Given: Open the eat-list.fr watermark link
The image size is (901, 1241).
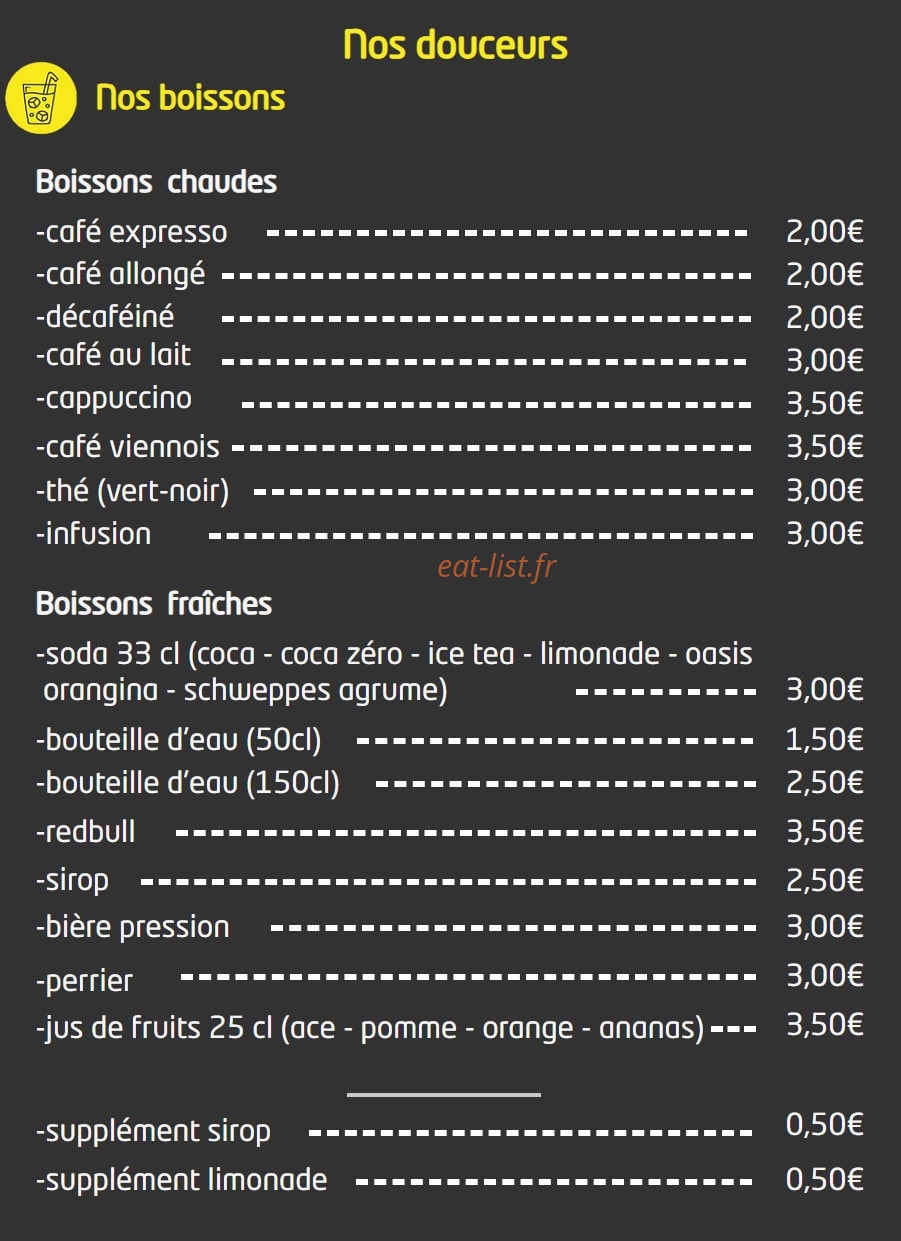Looking at the screenshot, I should 497,567.
